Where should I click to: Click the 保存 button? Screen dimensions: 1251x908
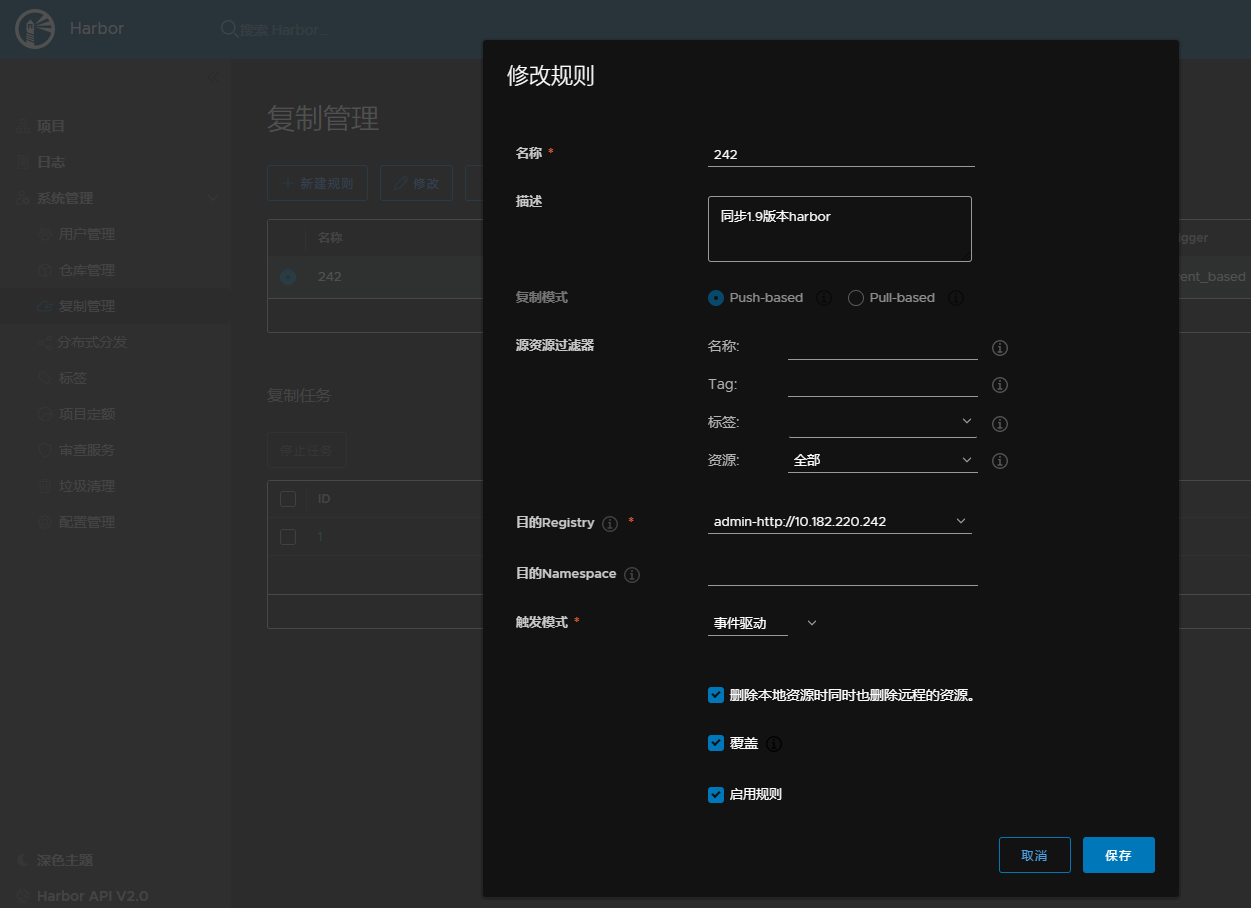click(1119, 855)
